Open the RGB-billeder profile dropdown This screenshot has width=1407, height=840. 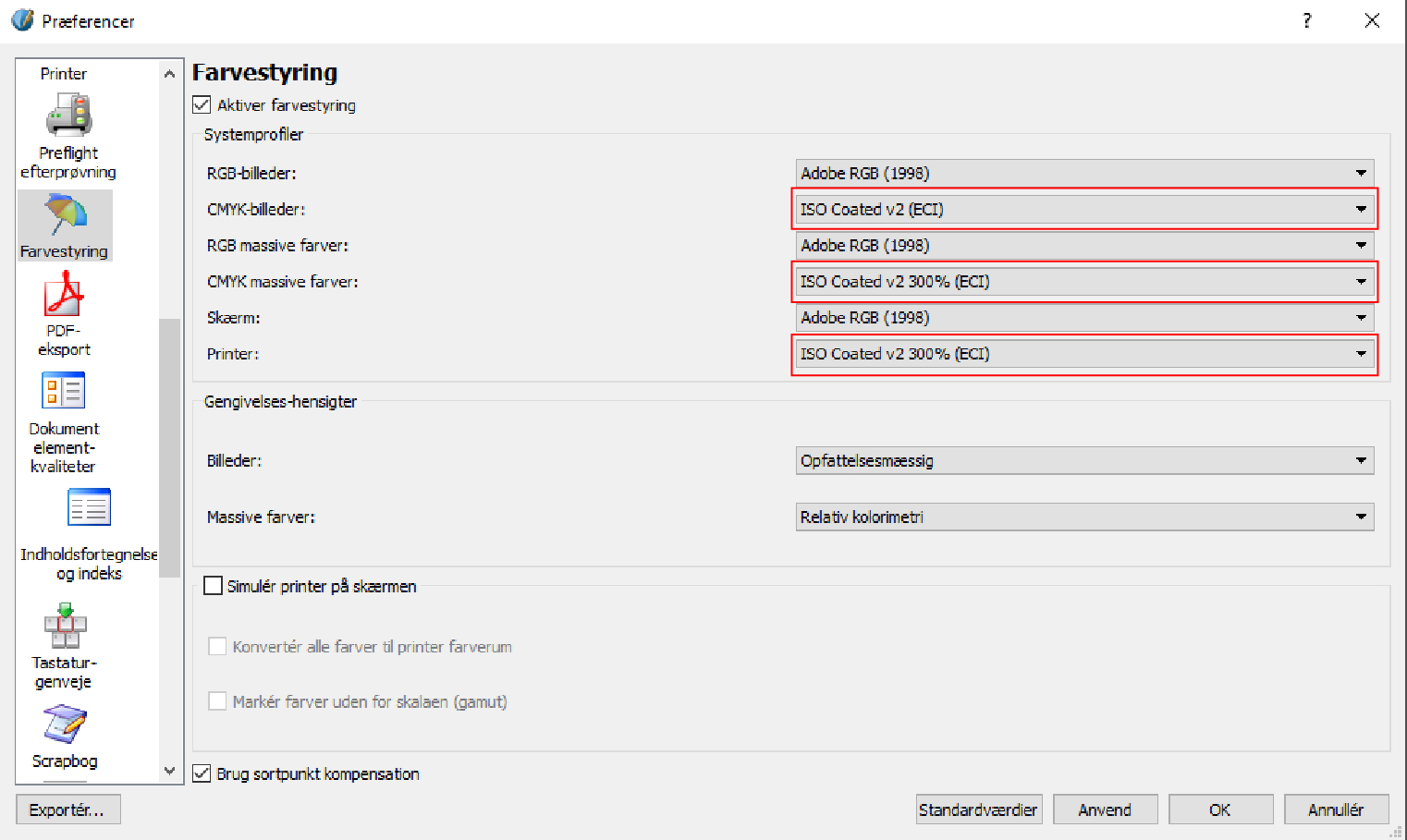pos(1083,173)
